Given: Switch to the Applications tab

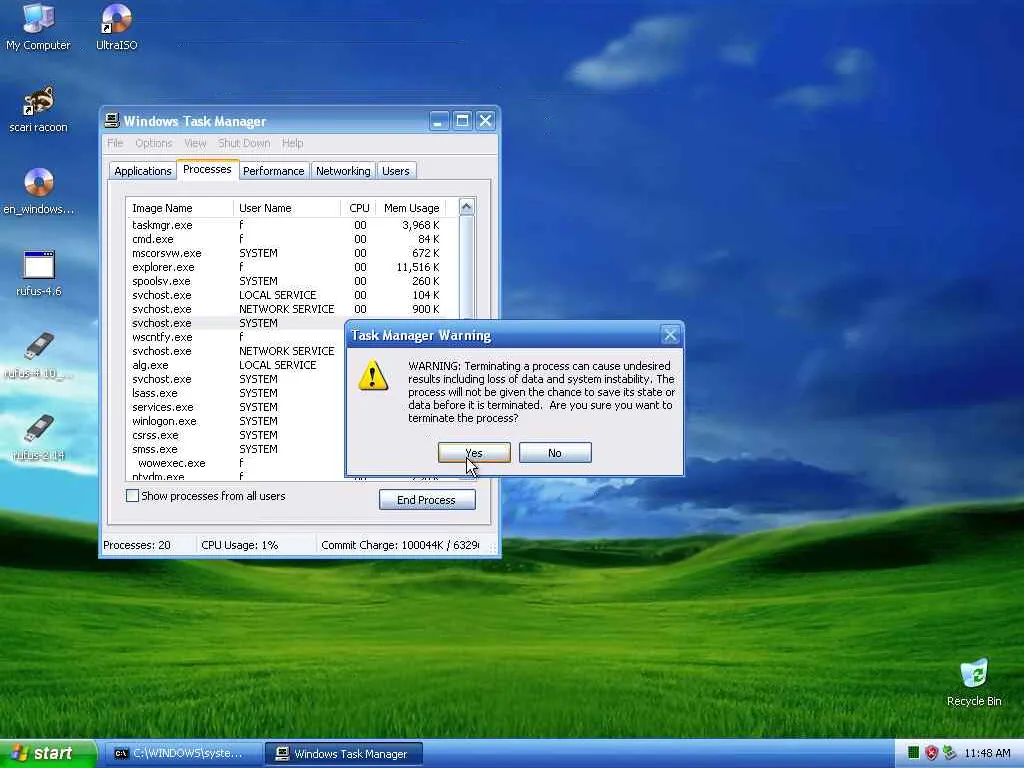Looking at the screenshot, I should [142, 170].
